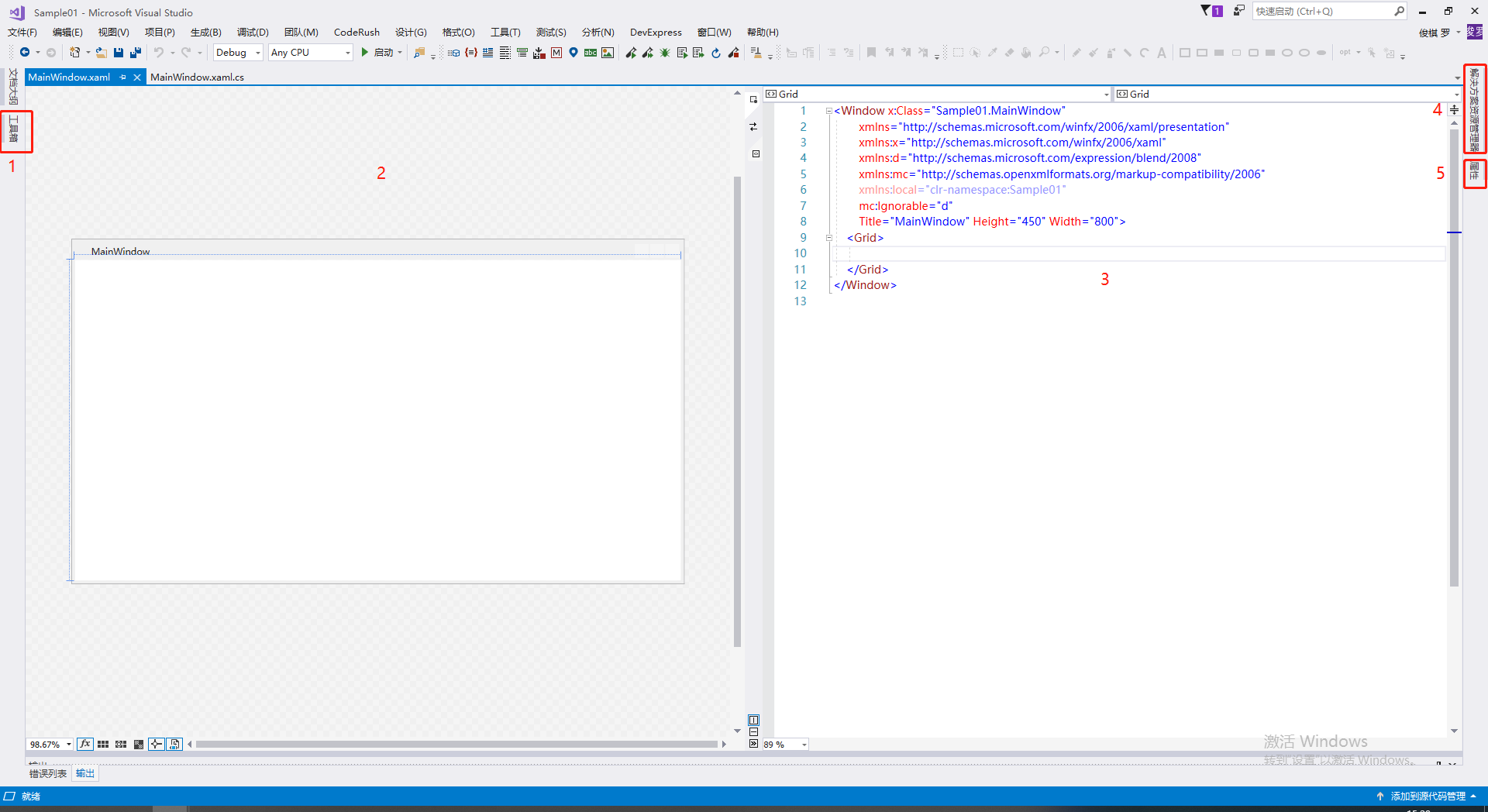Switch to the 错误列表 tab
Viewport: 1488px width, 812px height.
(x=48, y=773)
